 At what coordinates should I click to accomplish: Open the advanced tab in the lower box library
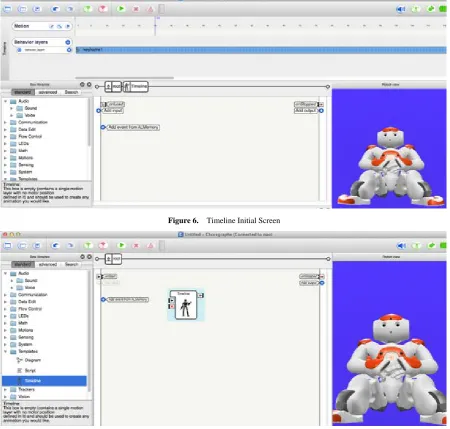[x=48, y=264]
